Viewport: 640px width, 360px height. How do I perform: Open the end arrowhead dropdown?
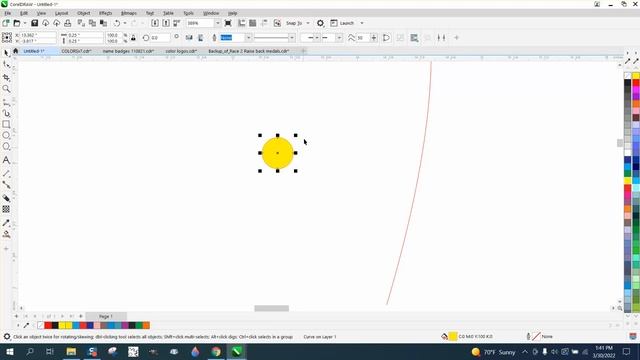[x=339, y=38]
